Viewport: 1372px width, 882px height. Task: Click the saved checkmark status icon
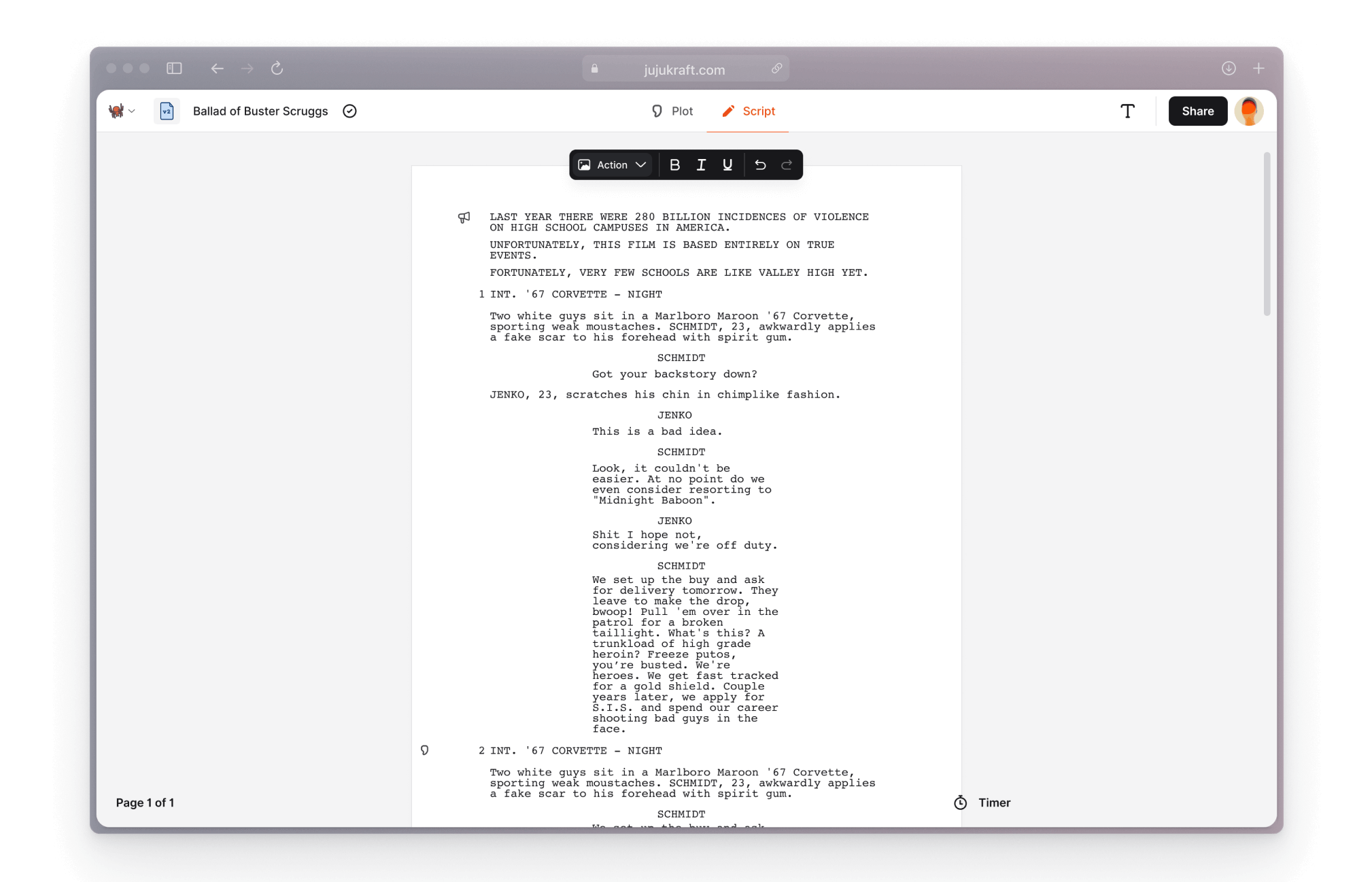pyautogui.click(x=349, y=111)
